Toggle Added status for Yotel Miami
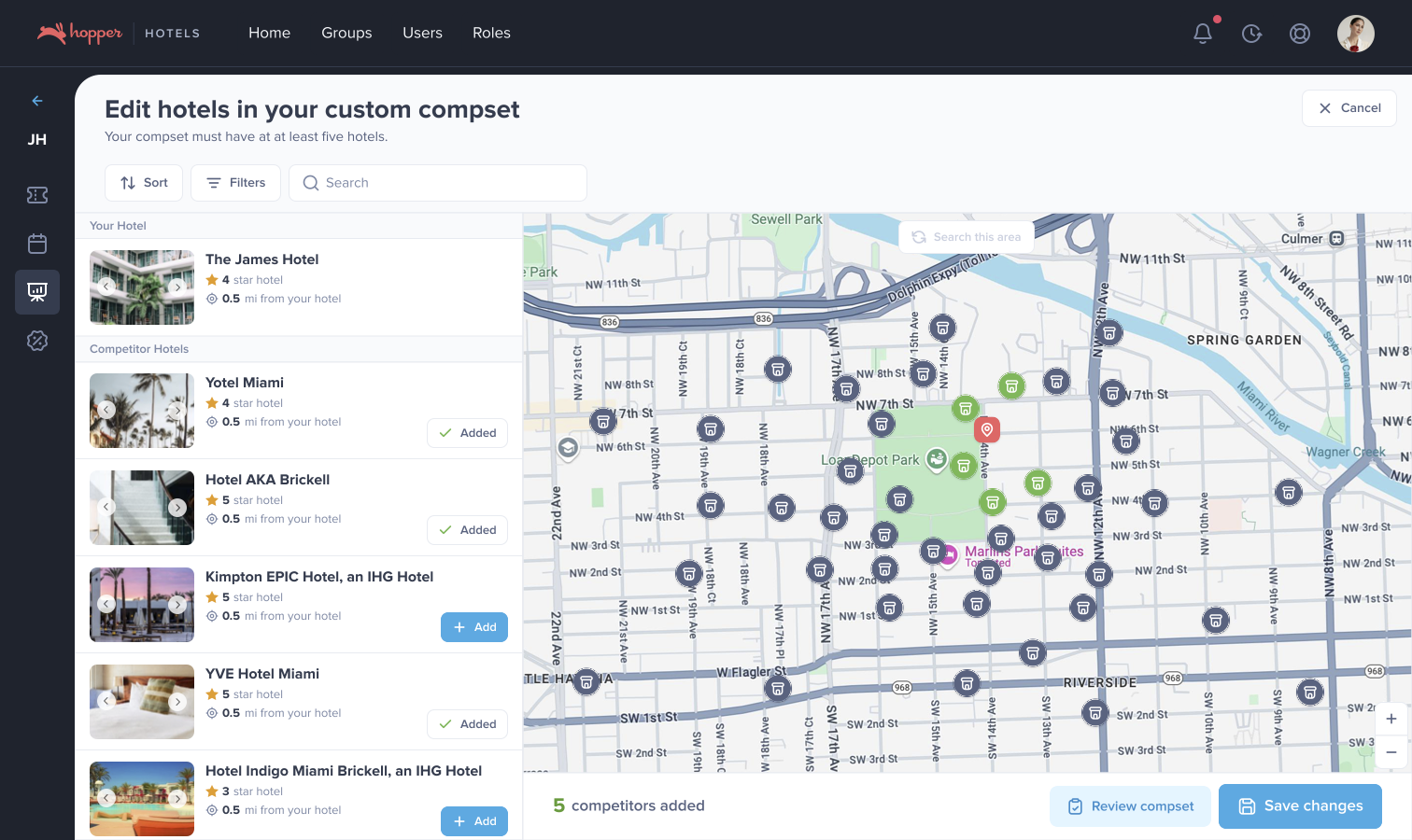Screen dimensions: 1412x840 [468, 433]
